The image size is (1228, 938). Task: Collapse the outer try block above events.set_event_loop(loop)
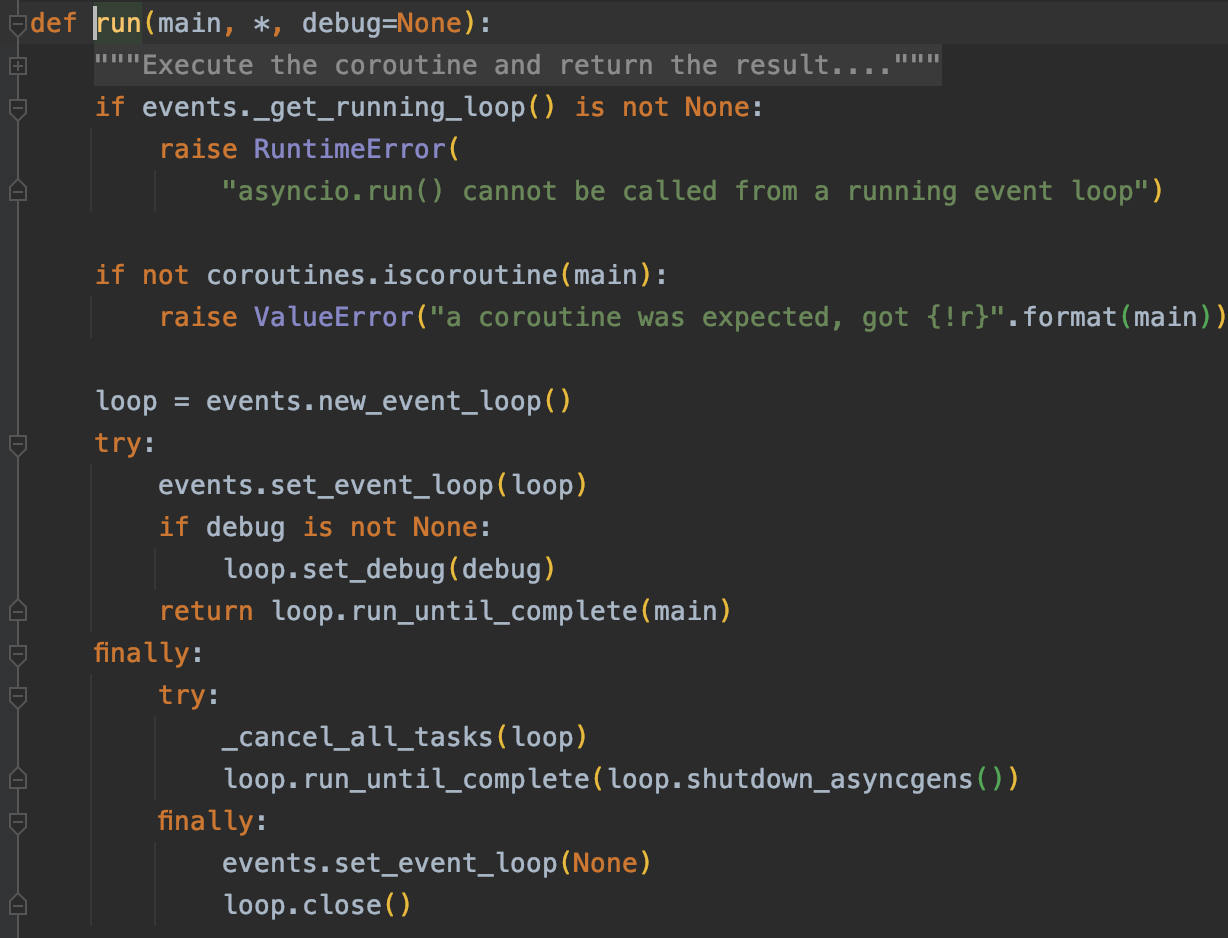point(16,444)
